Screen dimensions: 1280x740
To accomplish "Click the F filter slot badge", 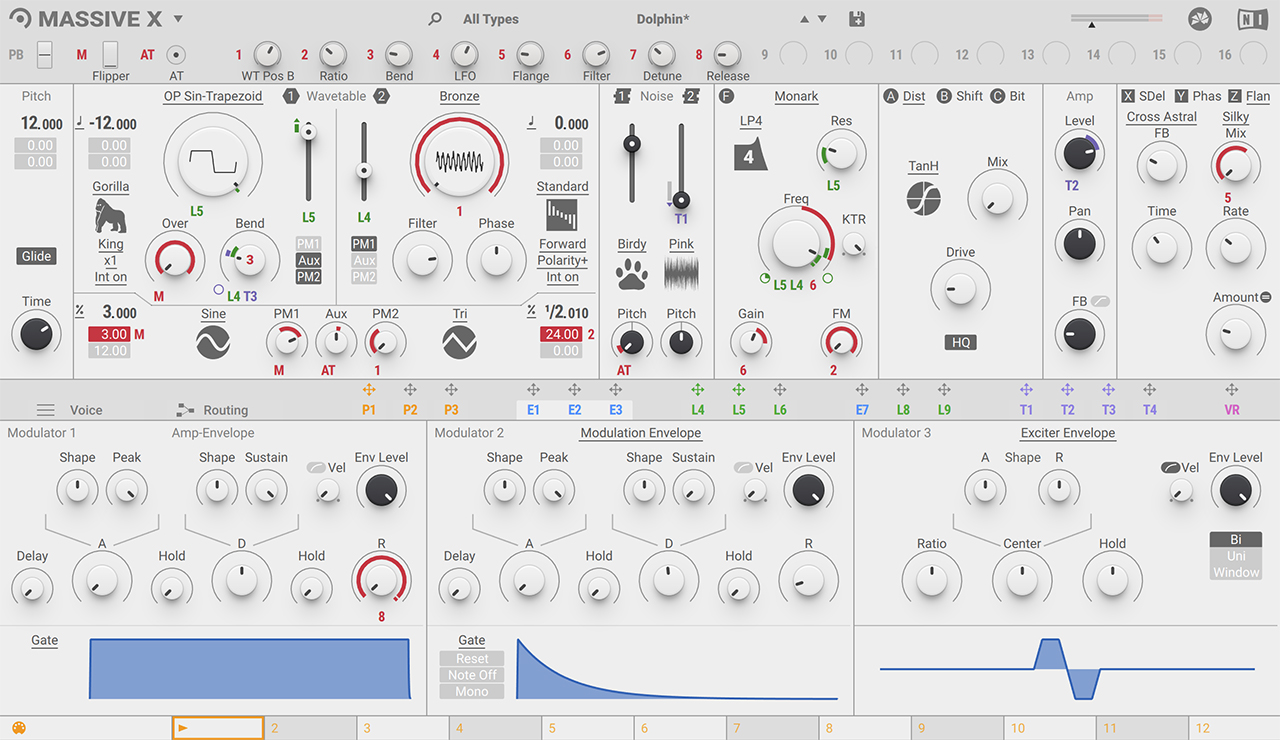I will click(726, 96).
